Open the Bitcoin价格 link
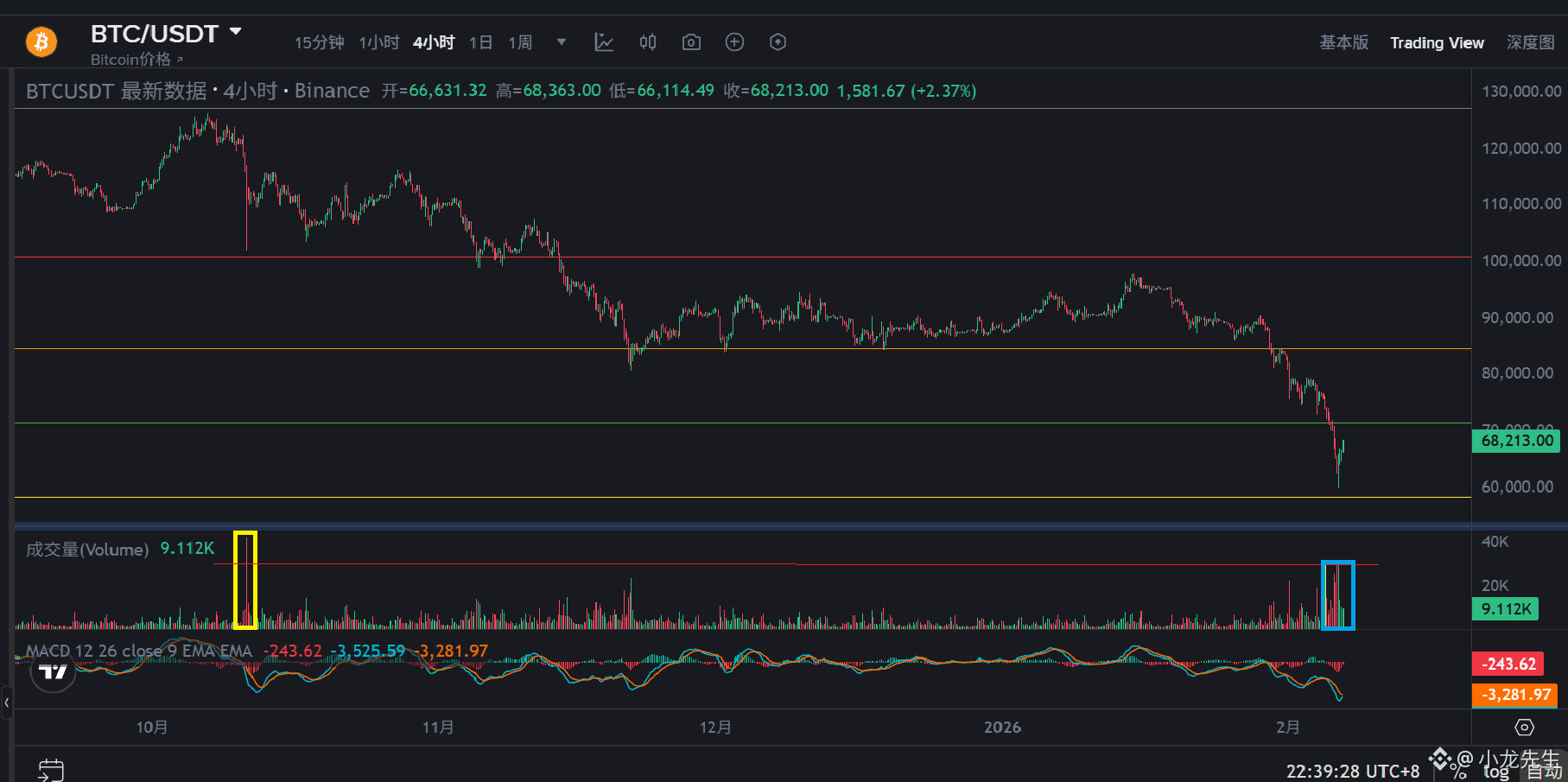This screenshot has width=1568, height=782. click(x=136, y=60)
